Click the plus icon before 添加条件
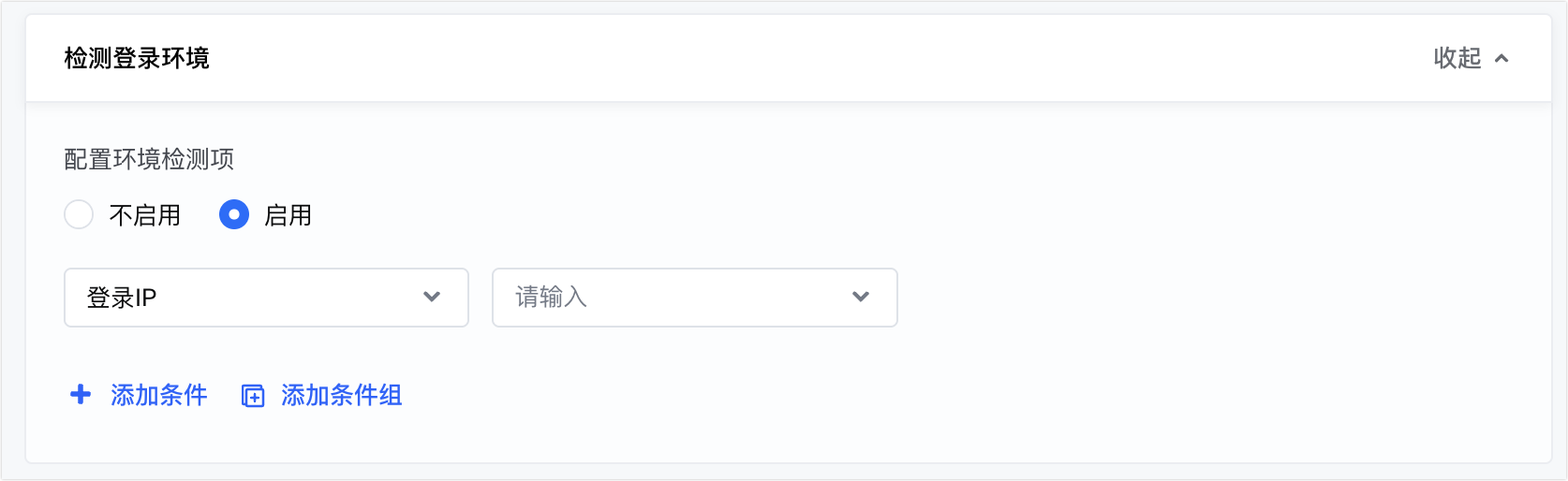The width and height of the screenshot is (1568, 481). click(81, 395)
